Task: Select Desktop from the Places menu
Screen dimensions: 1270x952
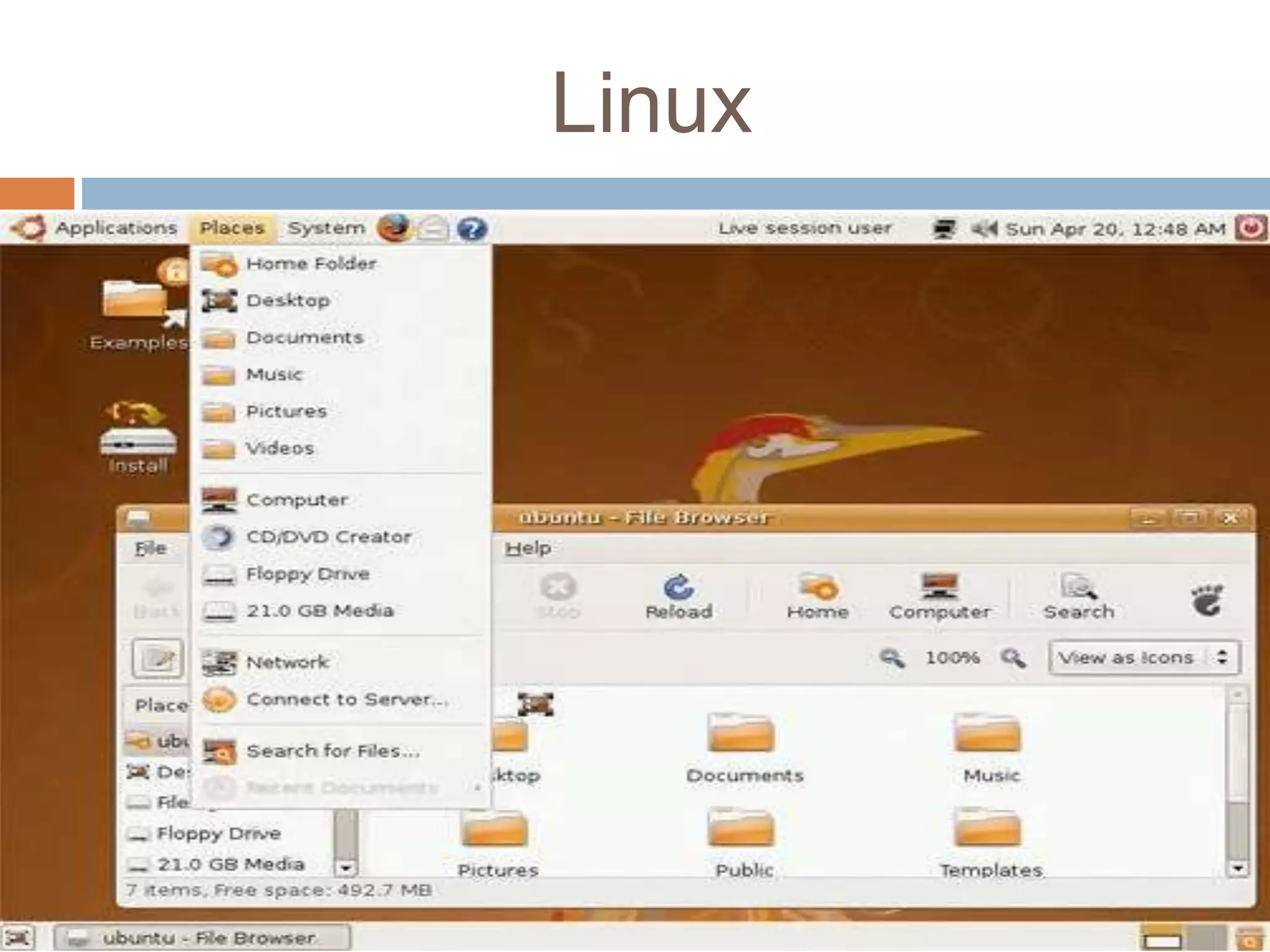Action: point(342,301)
